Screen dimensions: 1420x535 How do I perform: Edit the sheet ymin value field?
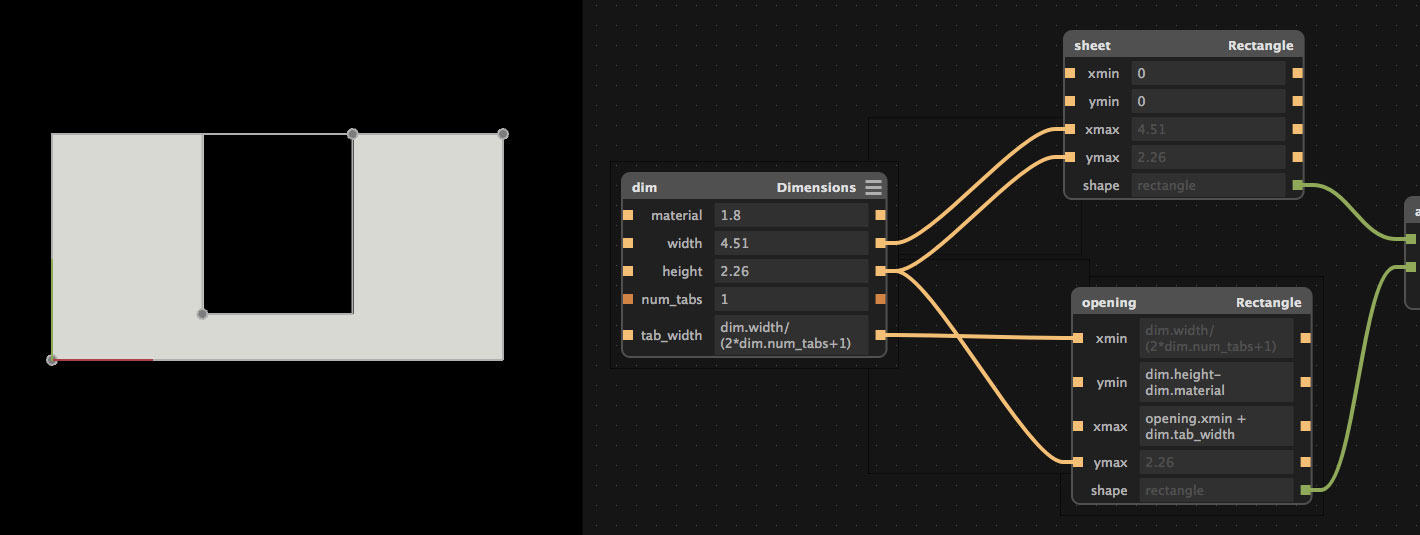point(1209,101)
